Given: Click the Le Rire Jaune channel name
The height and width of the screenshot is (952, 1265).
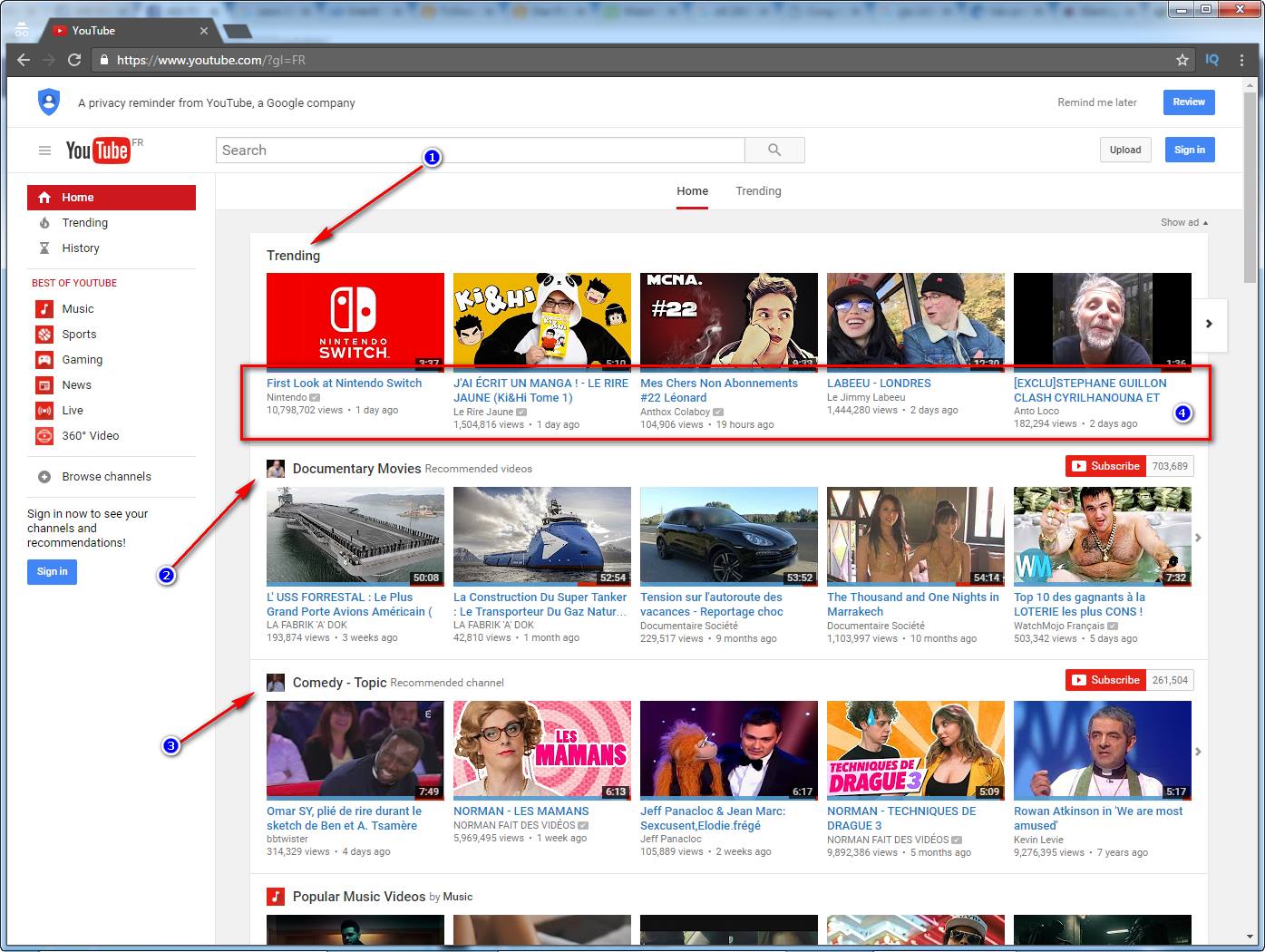Looking at the screenshot, I should pos(483,412).
